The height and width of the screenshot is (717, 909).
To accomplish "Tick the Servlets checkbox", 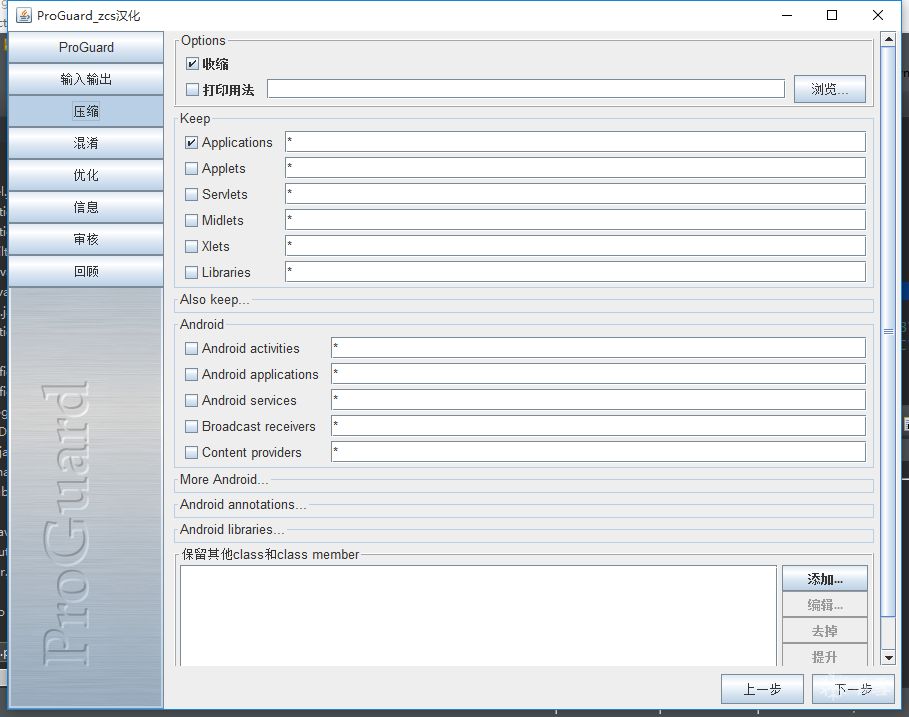I will point(191,194).
